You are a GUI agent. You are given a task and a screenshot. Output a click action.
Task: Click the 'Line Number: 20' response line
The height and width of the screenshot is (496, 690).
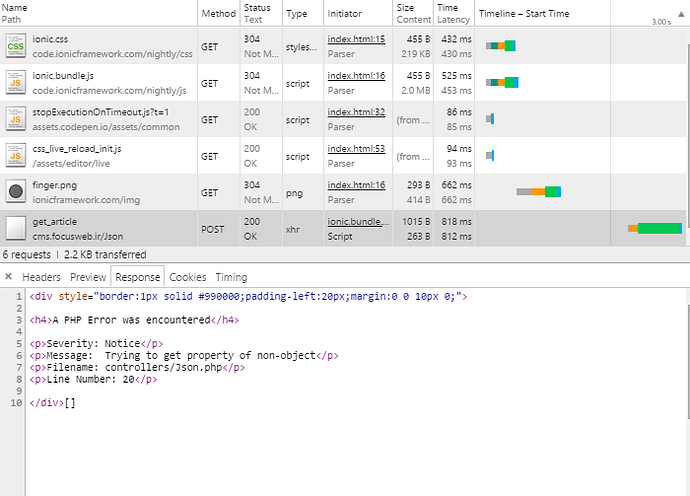[x=93, y=379]
